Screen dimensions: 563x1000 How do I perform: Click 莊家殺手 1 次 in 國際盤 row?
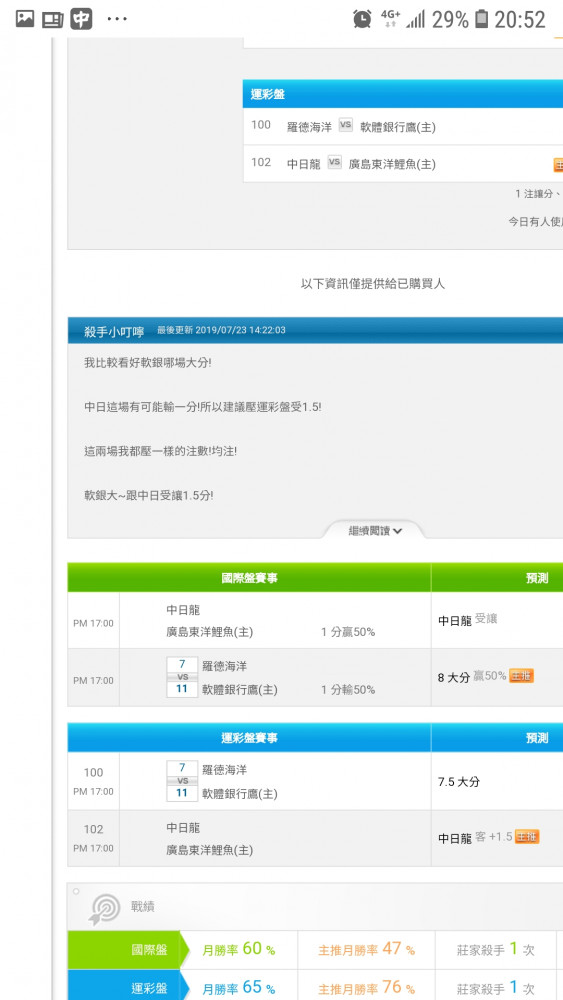[x=496, y=950]
